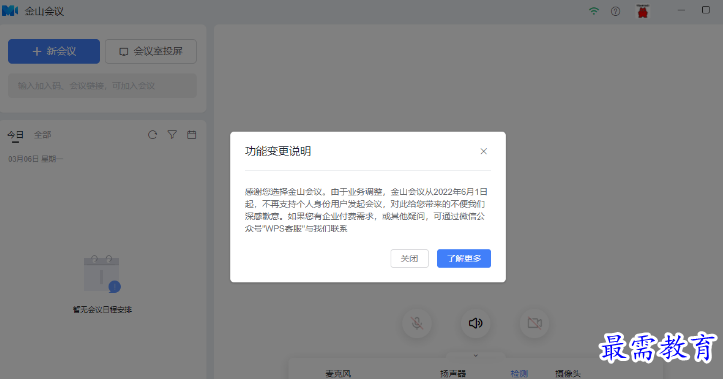Click the 扬声器 label
This screenshot has width=723, height=379.
tap(453, 373)
